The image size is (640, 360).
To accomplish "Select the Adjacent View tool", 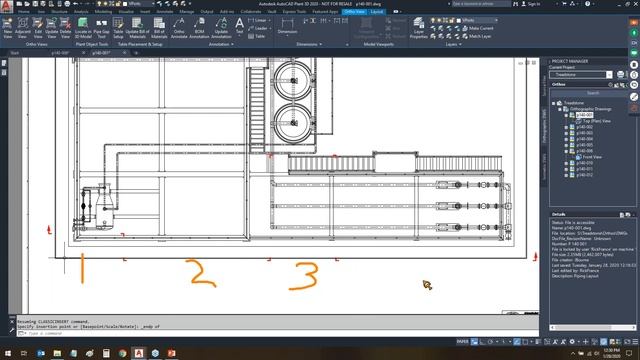I will coord(22,28).
